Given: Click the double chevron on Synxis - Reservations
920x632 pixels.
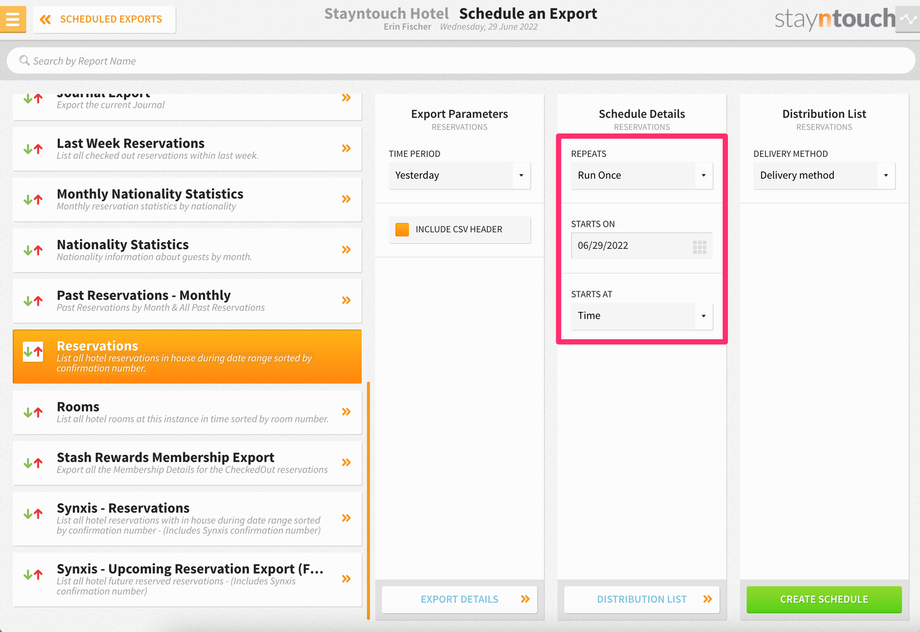Looking at the screenshot, I should [x=346, y=518].
